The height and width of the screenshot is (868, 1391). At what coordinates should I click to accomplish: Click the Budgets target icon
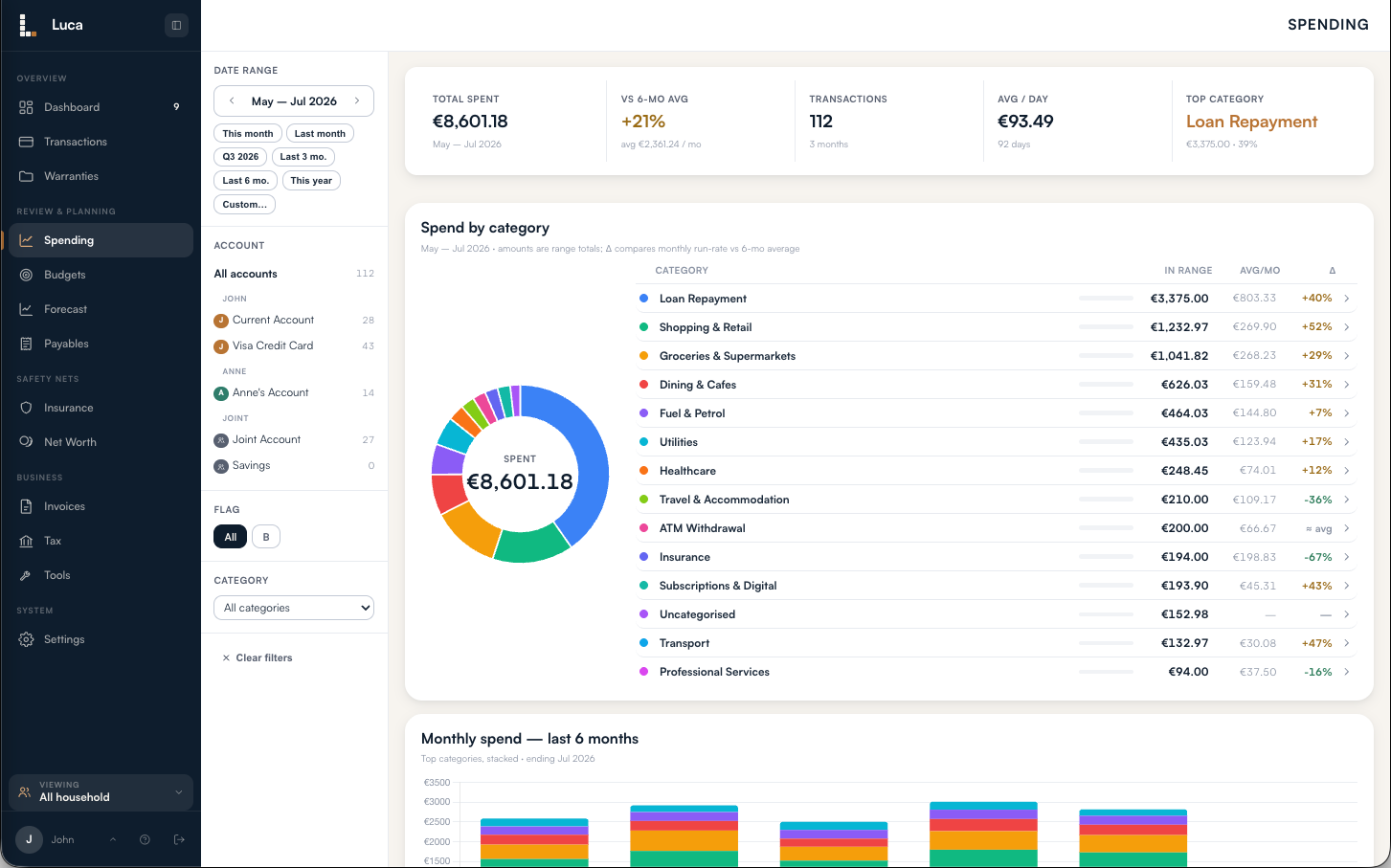point(26,275)
